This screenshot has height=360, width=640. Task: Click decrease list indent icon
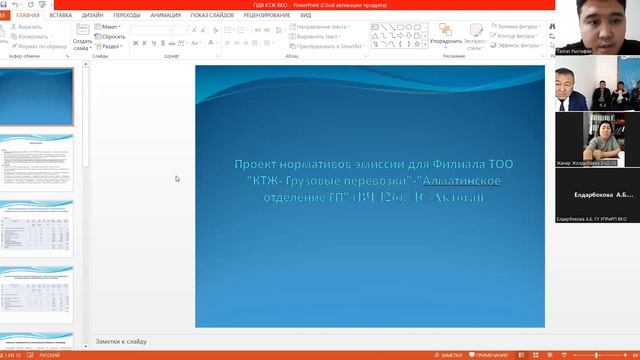258,30
